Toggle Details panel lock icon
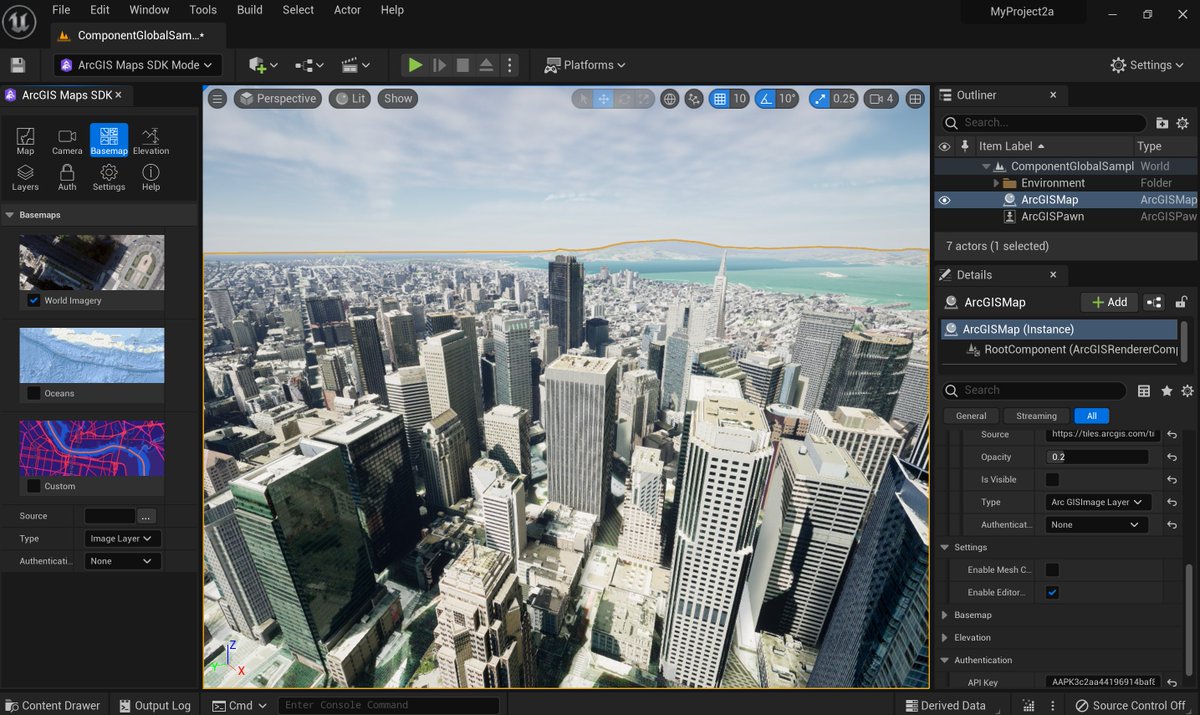The width and height of the screenshot is (1200, 715). [x=1182, y=302]
